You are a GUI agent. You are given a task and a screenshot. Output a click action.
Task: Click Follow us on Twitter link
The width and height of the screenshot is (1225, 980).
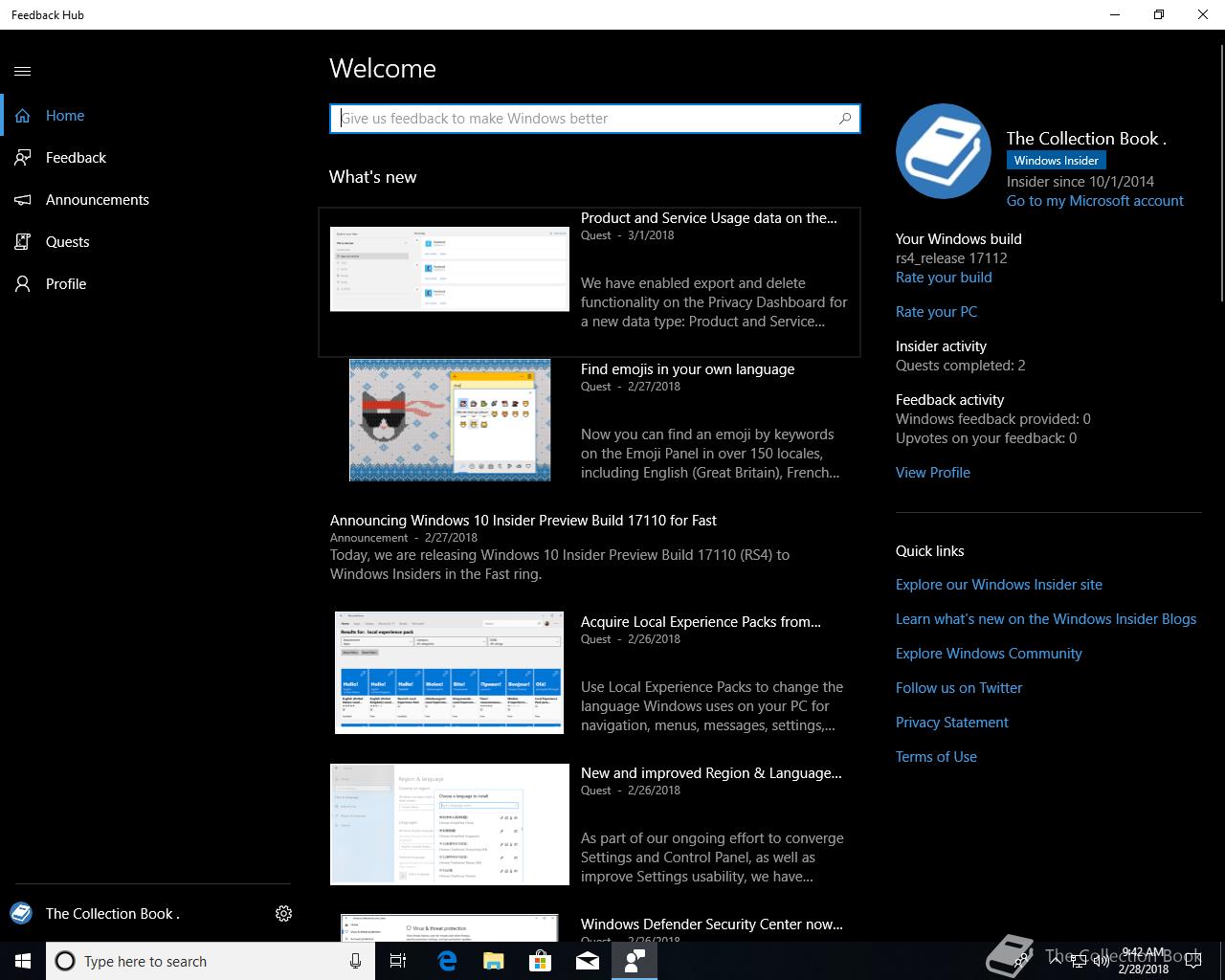click(959, 688)
